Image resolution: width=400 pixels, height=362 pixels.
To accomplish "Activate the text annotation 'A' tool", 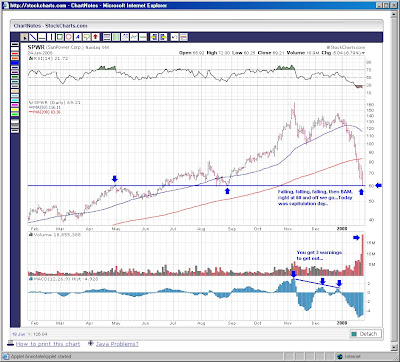I will tap(78, 37).
